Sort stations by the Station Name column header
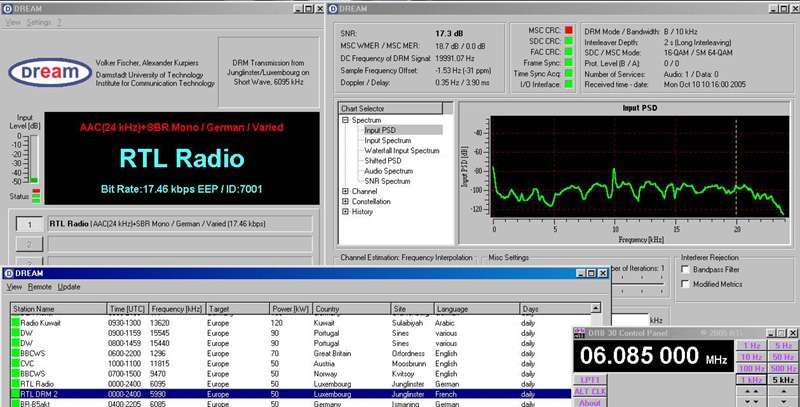This screenshot has width=800, height=407. pos(59,309)
